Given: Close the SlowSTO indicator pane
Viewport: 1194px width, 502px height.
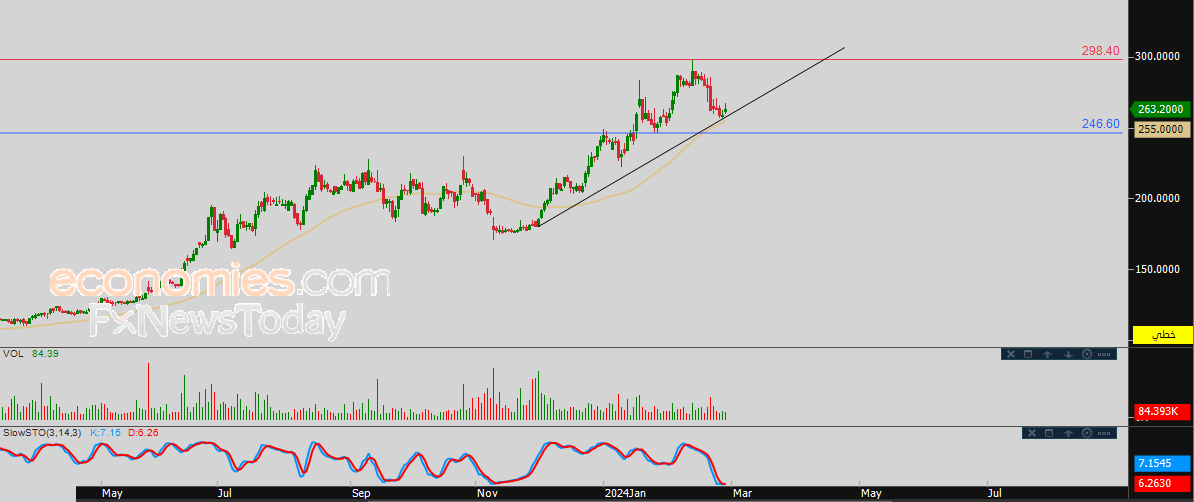Looking at the screenshot, I should [1032, 433].
